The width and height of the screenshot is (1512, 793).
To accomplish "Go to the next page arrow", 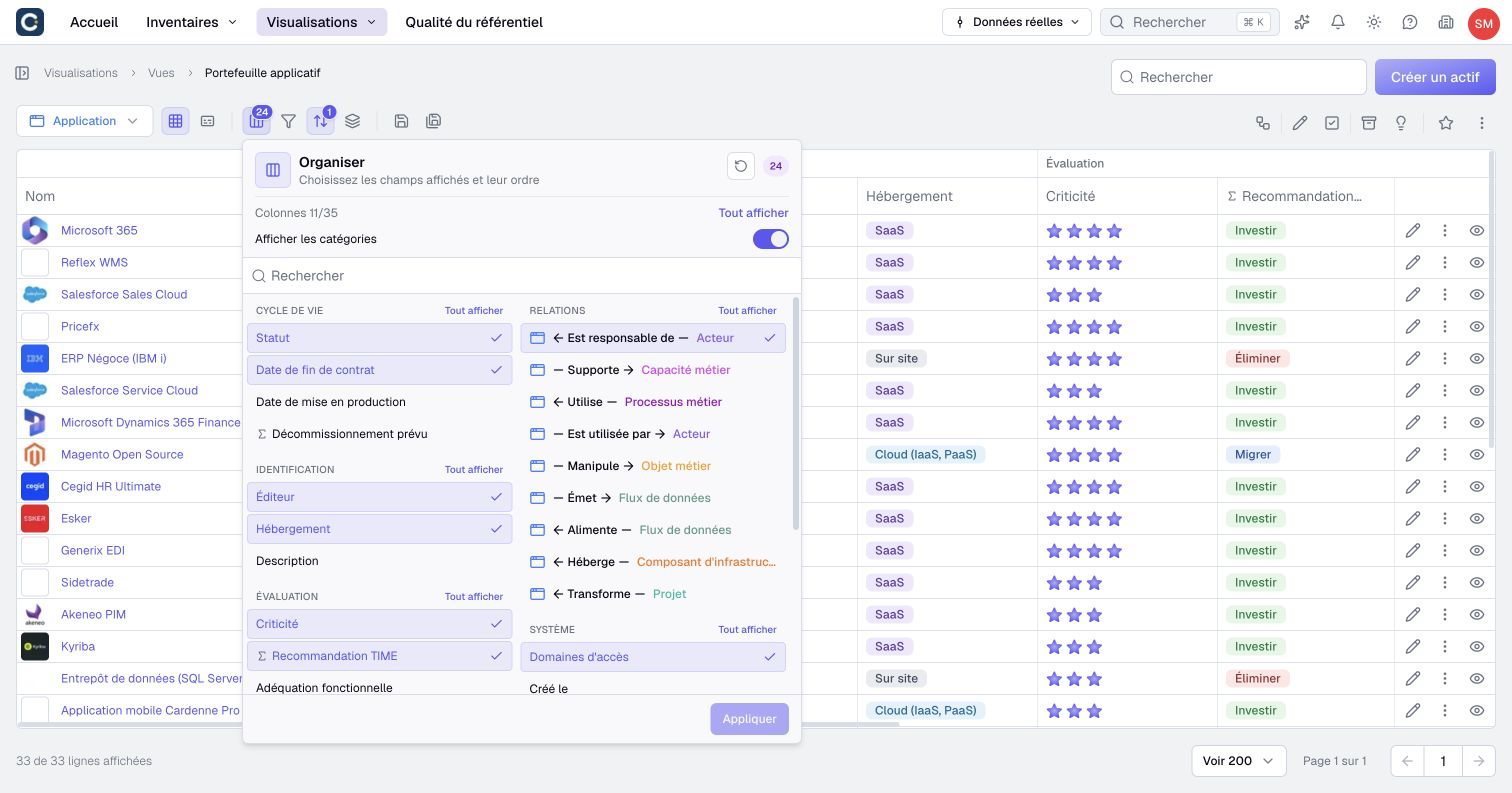I will tap(1478, 761).
